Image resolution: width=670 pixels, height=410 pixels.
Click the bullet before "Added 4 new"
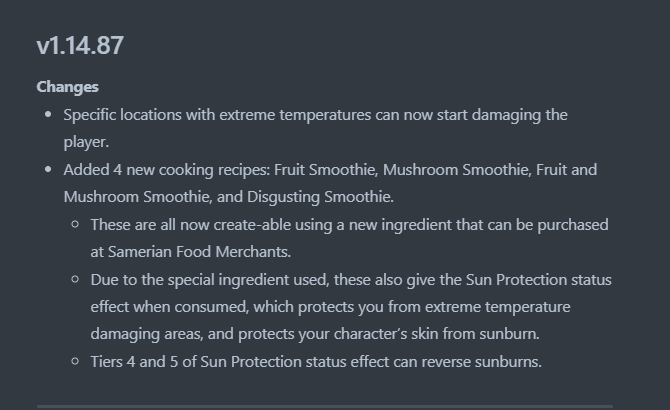point(48,170)
